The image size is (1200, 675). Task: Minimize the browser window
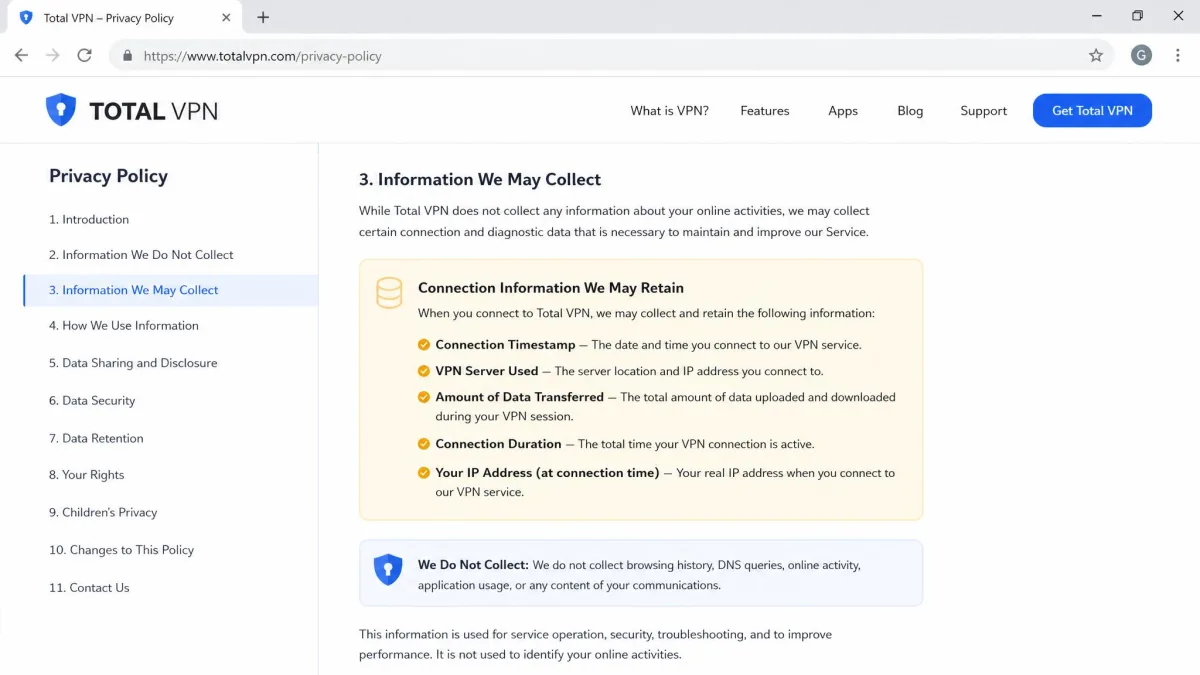pyautogui.click(x=1095, y=16)
